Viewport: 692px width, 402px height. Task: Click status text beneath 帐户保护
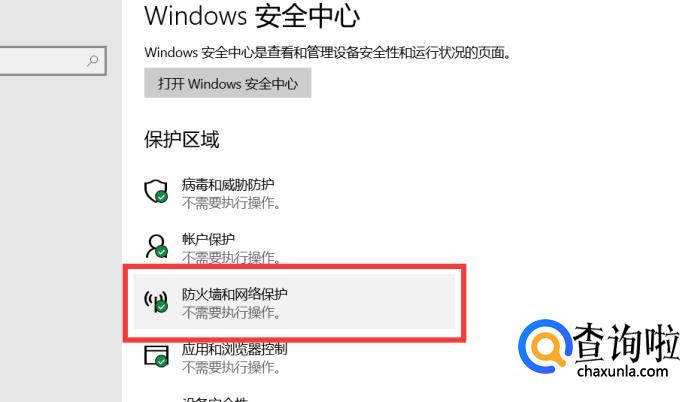(231, 257)
